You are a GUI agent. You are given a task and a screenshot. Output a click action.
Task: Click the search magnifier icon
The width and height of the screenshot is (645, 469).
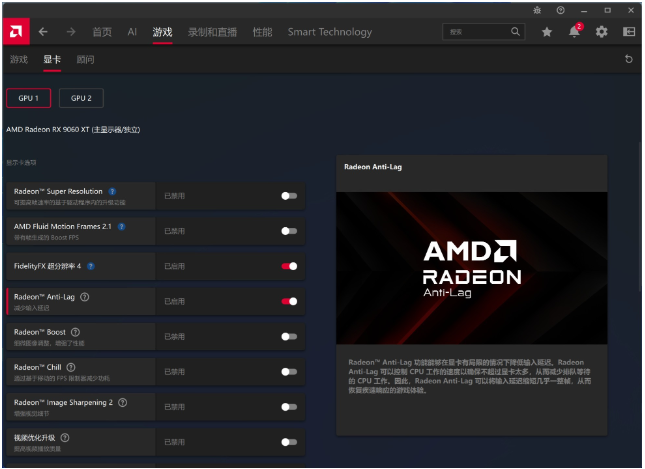[x=515, y=31]
